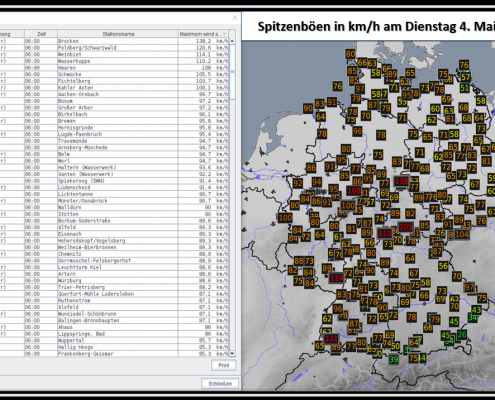Click the green 26 map marker
Screen dimensions: 495x400
(x=462, y=334)
